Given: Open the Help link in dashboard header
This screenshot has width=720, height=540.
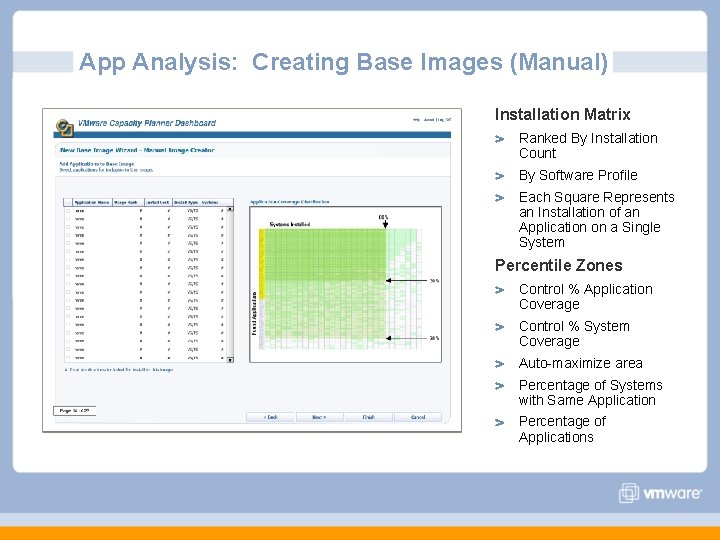Looking at the screenshot, I should 416,120.
